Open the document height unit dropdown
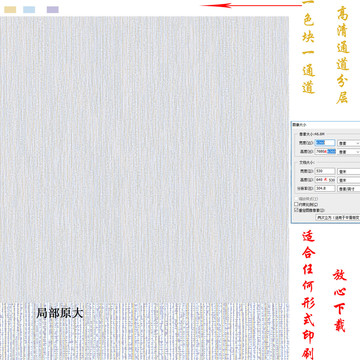This screenshot has width=360, height=360. (x=349, y=180)
